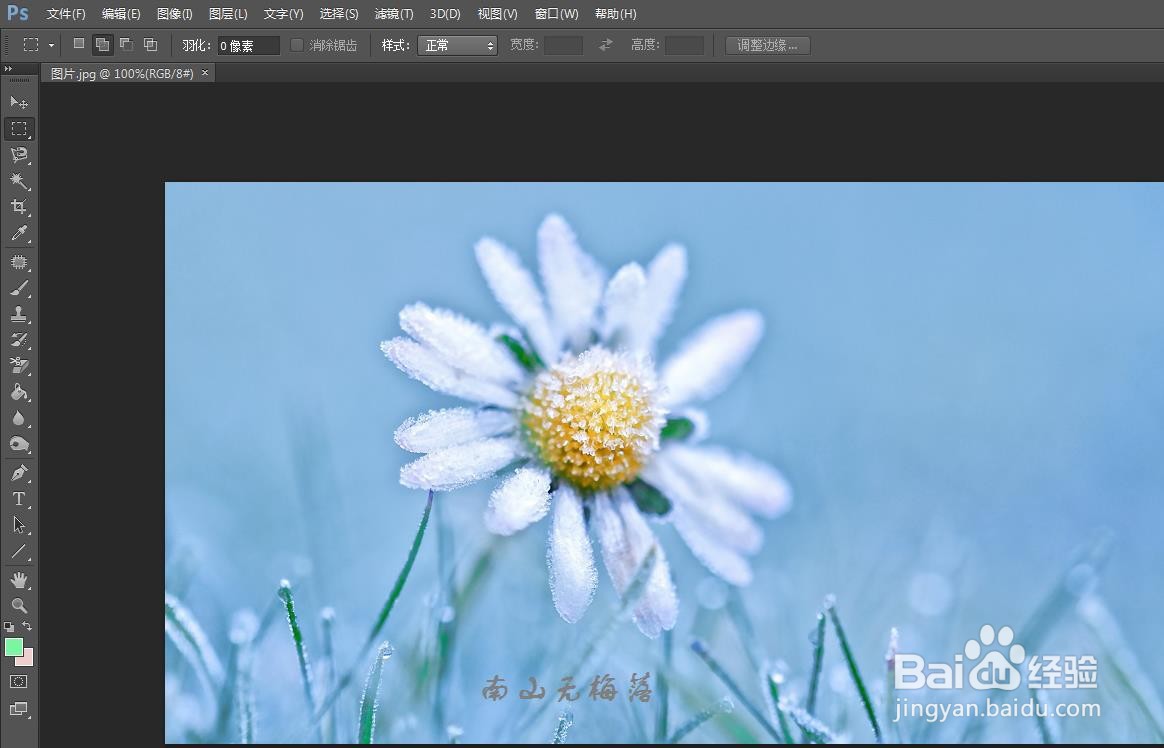Choose Add to Selection mode
1164x748 pixels.
coord(102,45)
